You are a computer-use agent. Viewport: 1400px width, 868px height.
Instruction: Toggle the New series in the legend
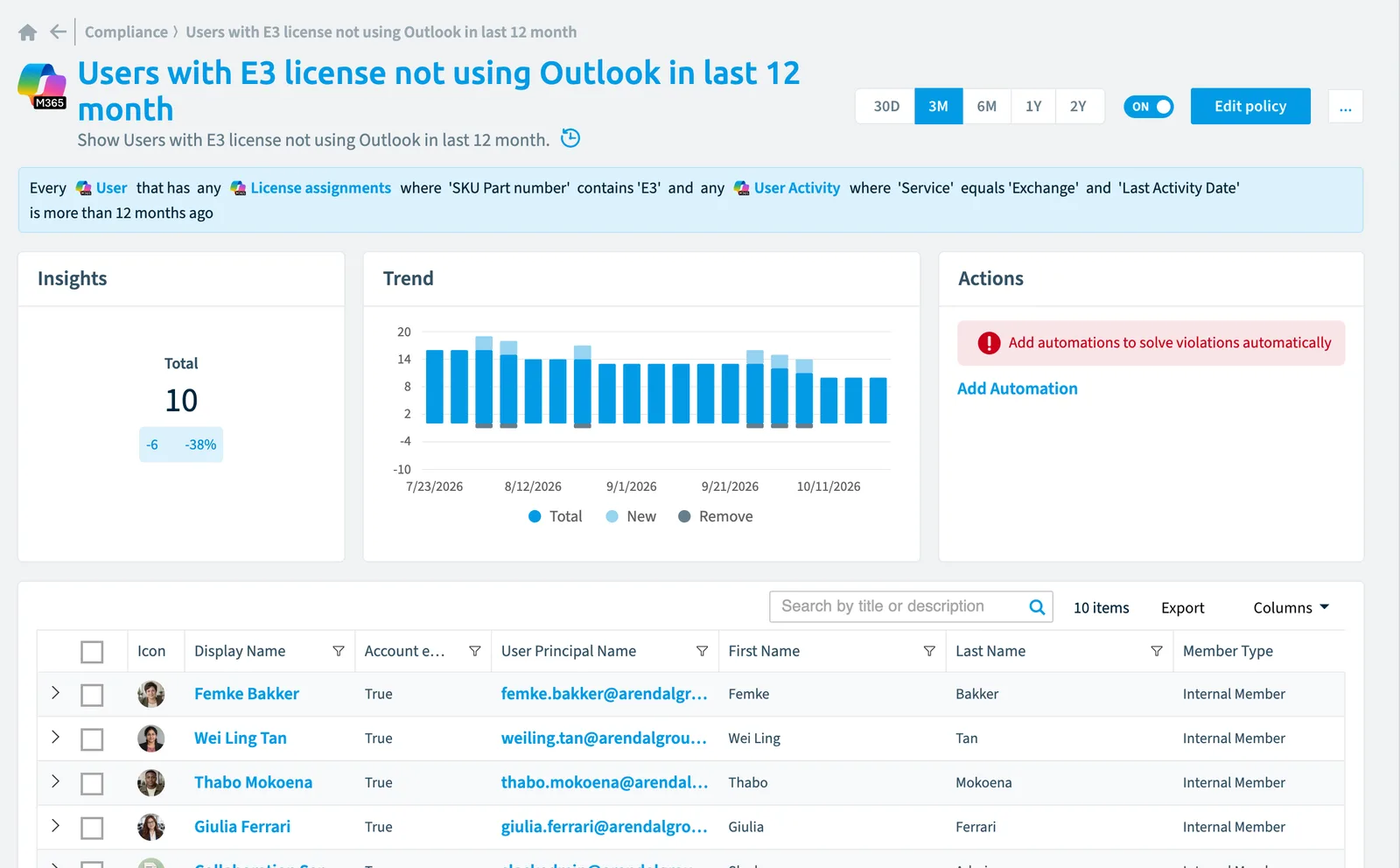tap(631, 516)
